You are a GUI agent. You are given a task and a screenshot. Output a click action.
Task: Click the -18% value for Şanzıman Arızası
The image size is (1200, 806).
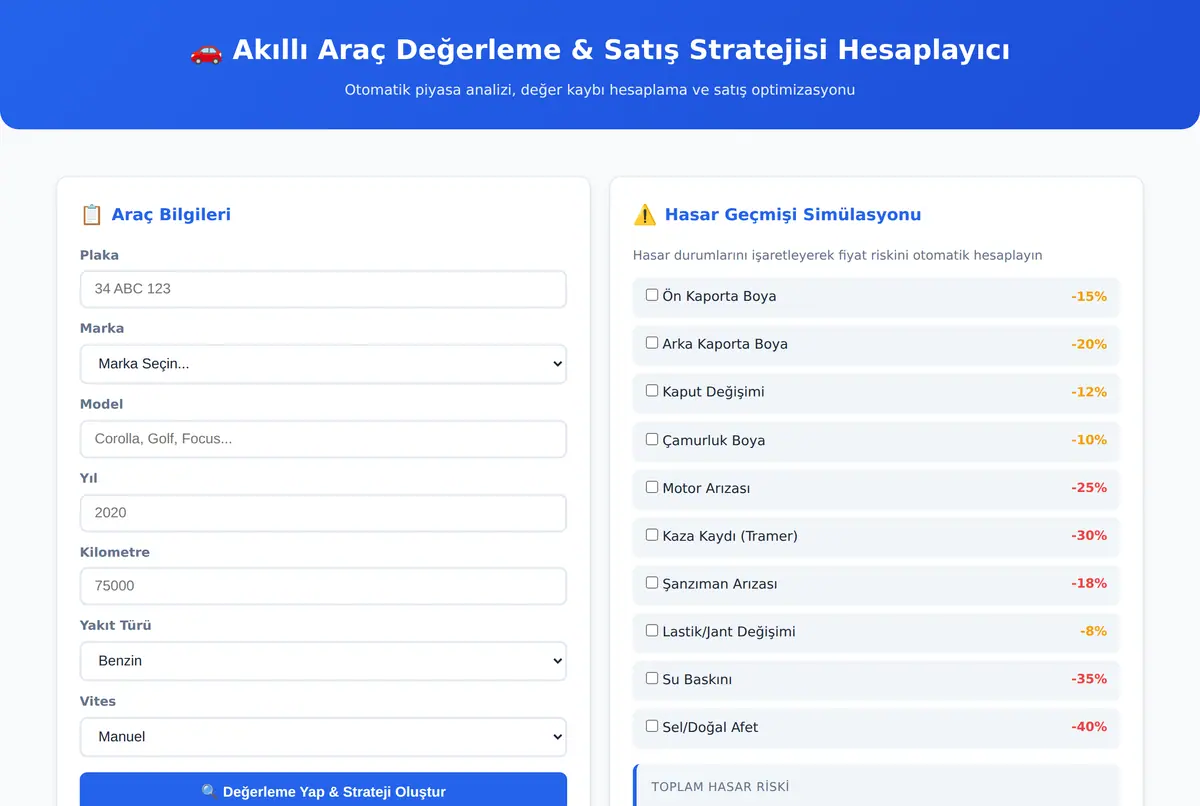click(1089, 583)
